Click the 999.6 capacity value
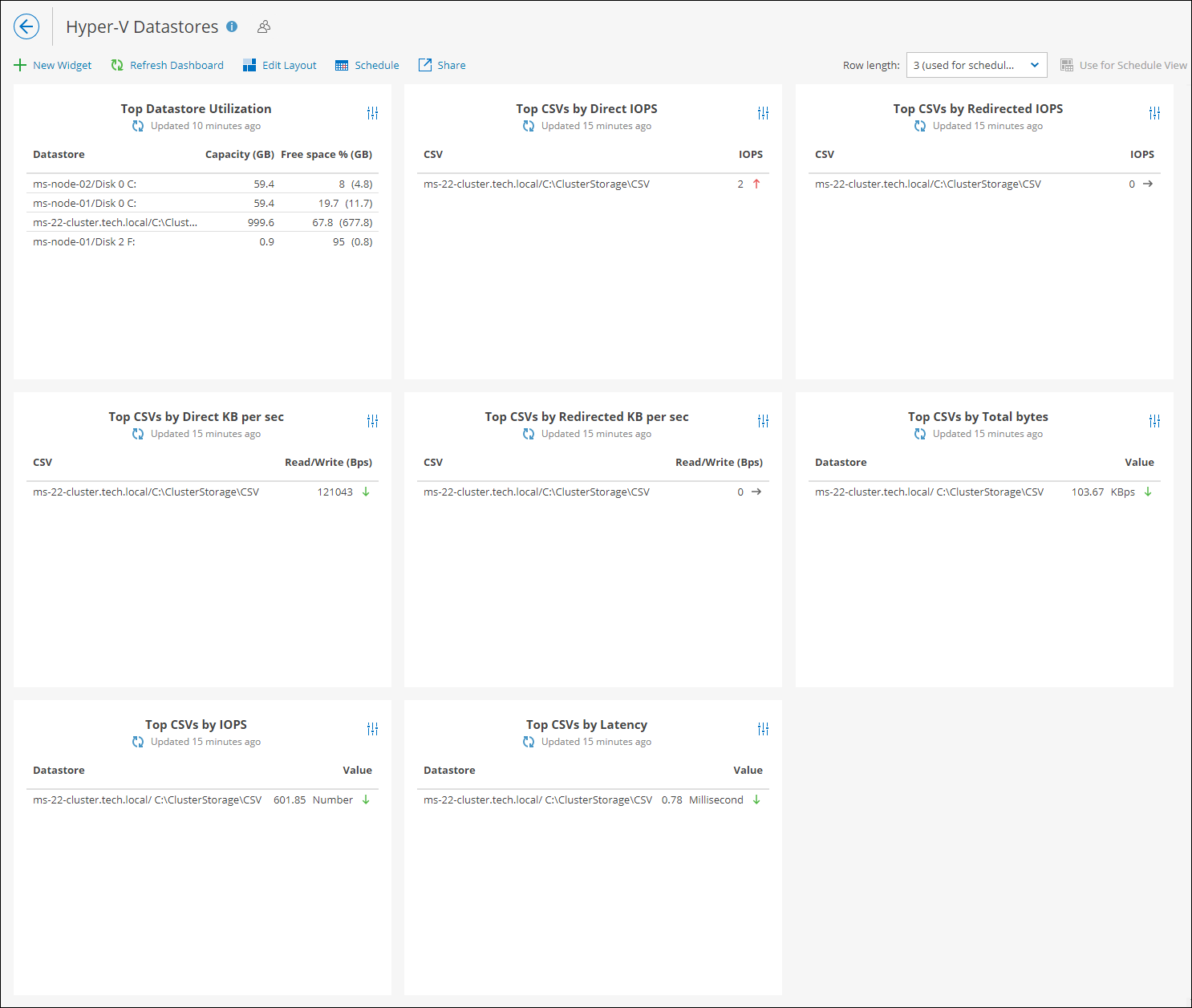The height and width of the screenshot is (1008, 1192). [261, 222]
